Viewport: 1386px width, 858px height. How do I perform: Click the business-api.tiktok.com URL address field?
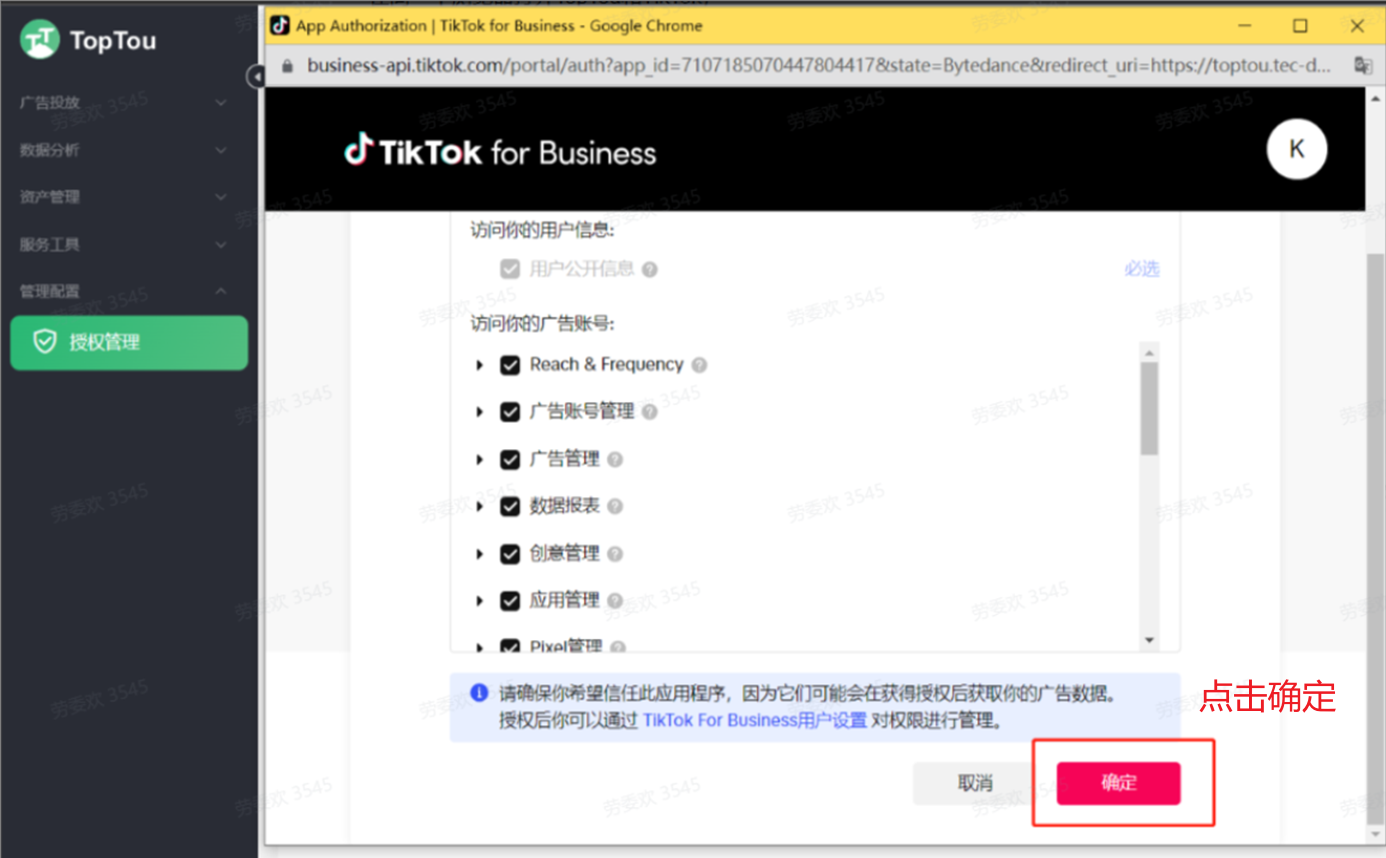pyautogui.click(x=819, y=66)
